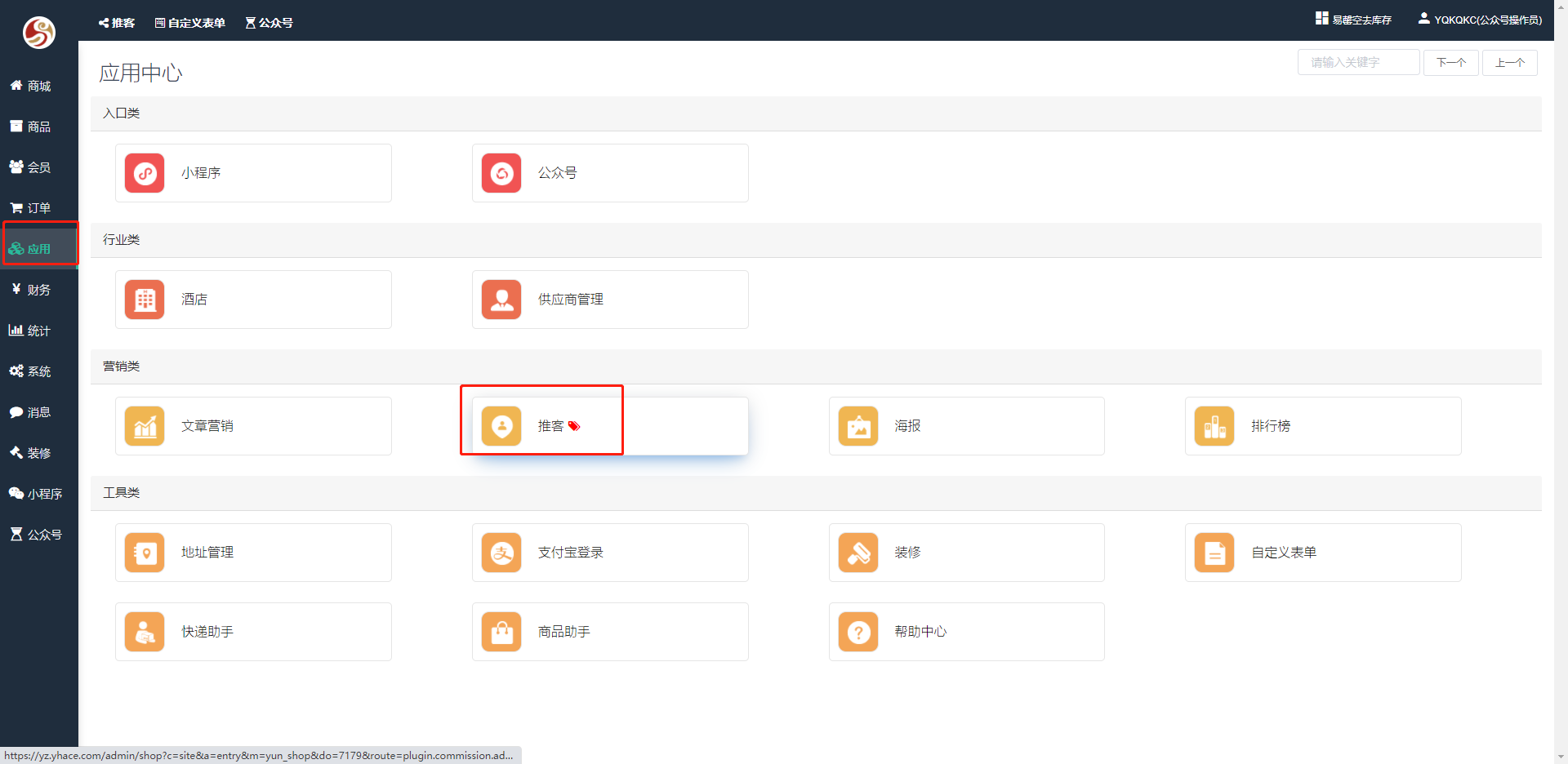Click the 帮助中心 label text
The image size is (1568, 764).
pos(920,632)
